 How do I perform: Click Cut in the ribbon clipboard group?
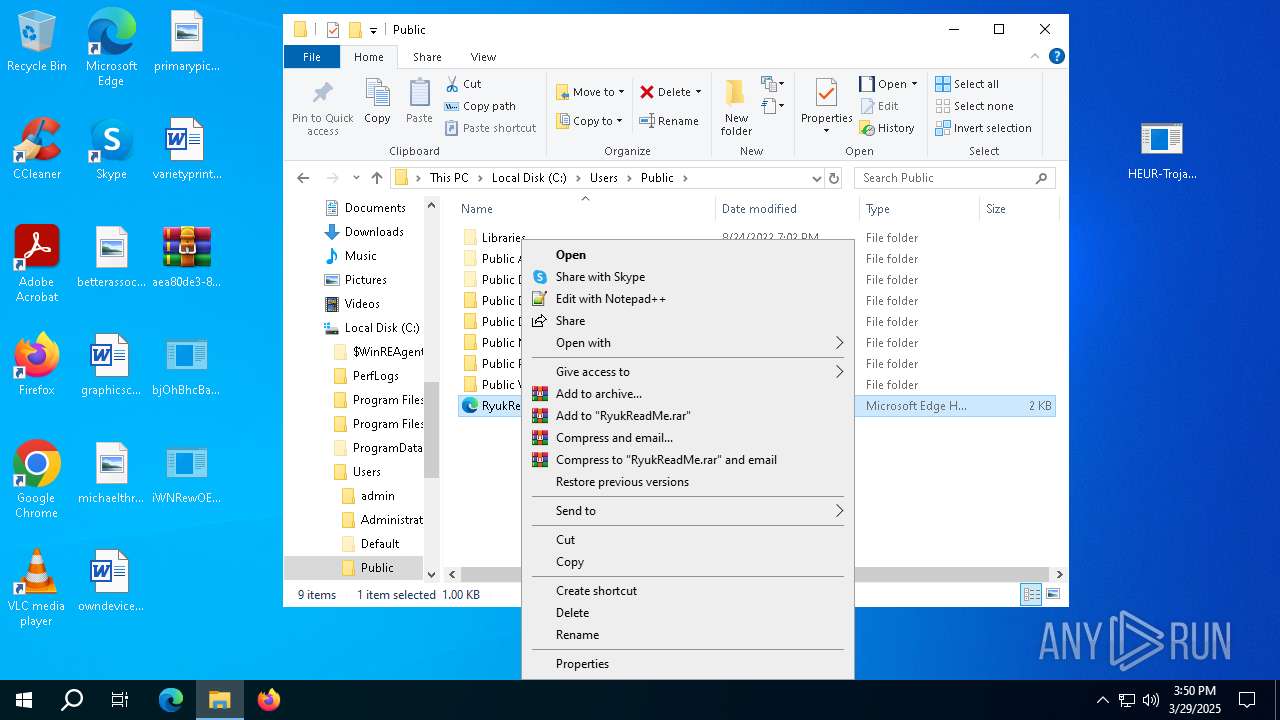[x=463, y=84]
